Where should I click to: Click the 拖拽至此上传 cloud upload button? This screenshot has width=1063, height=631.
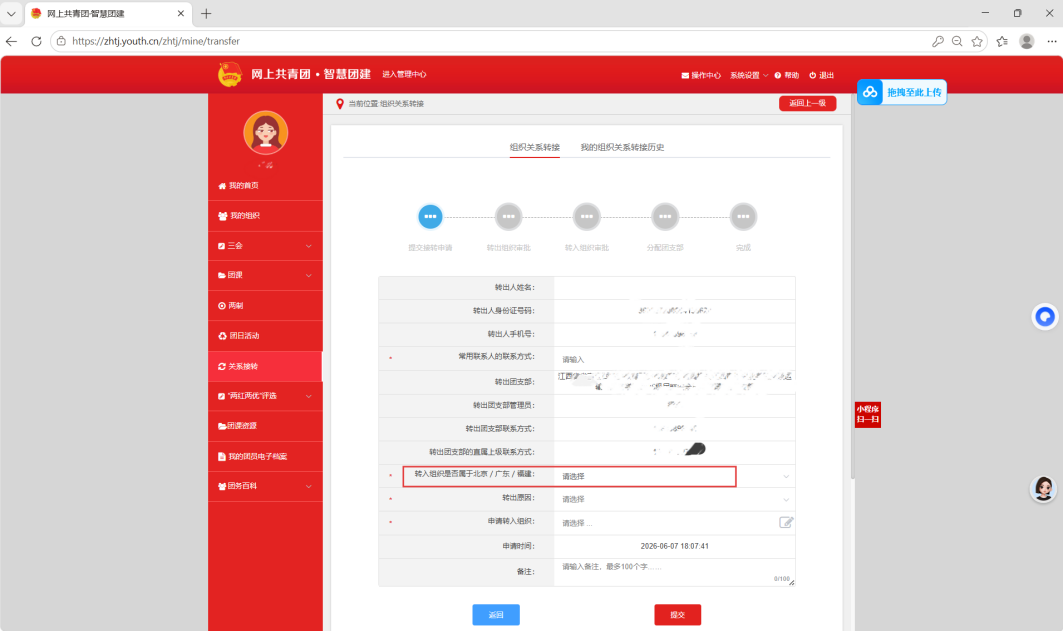902,92
